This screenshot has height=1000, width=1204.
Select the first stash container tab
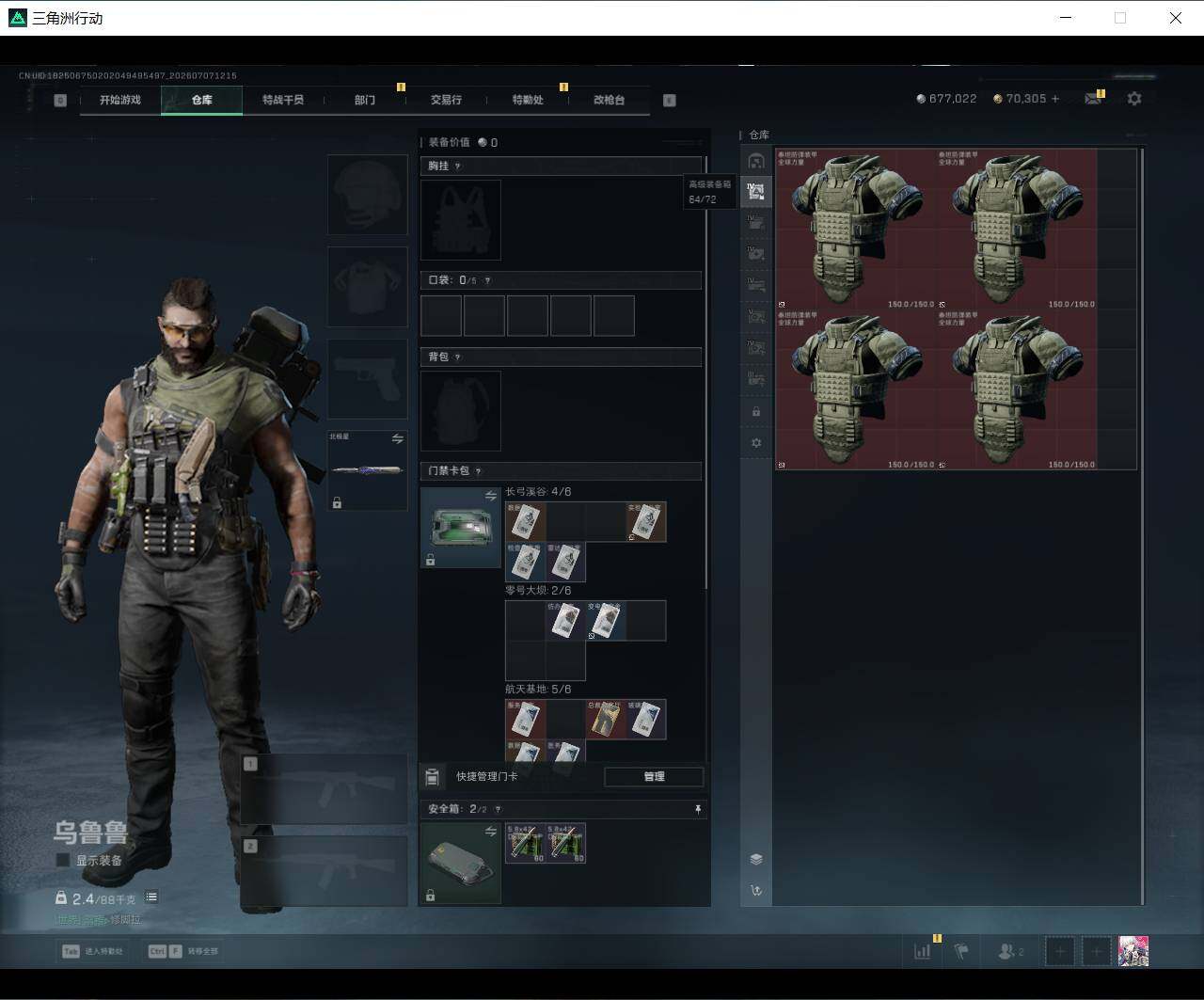coord(756,161)
